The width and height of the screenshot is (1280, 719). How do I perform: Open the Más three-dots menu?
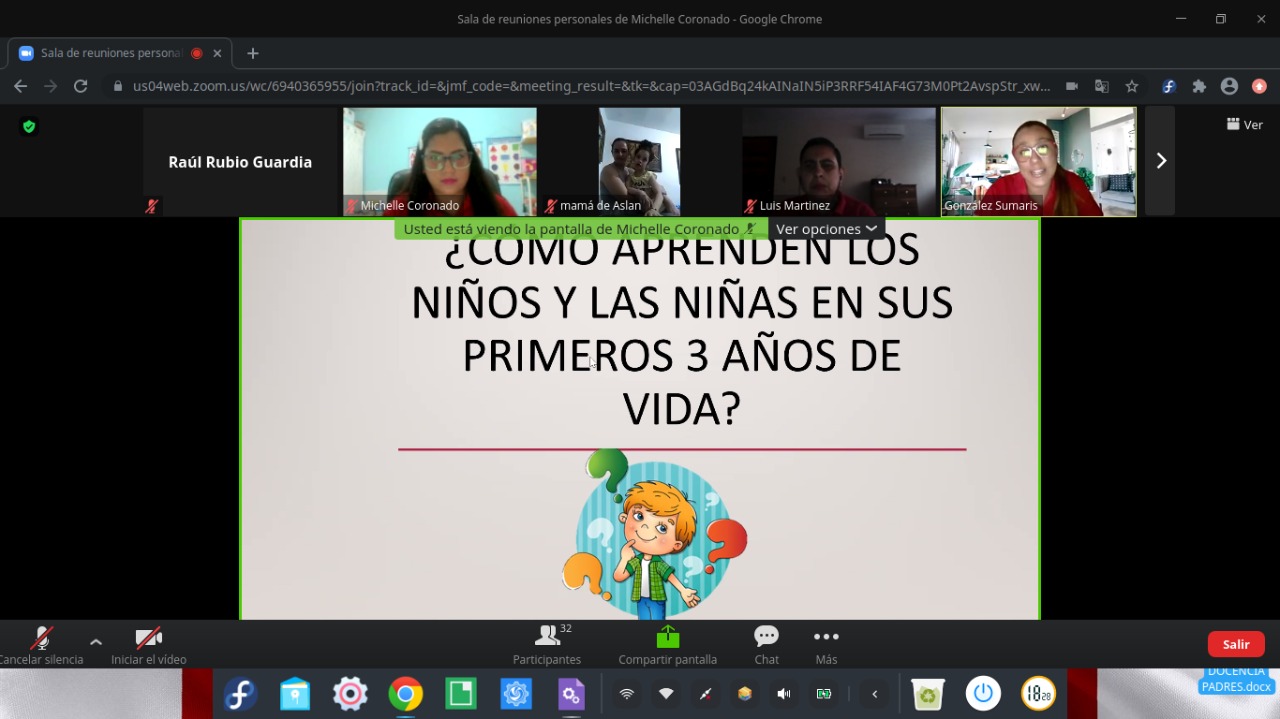point(826,637)
